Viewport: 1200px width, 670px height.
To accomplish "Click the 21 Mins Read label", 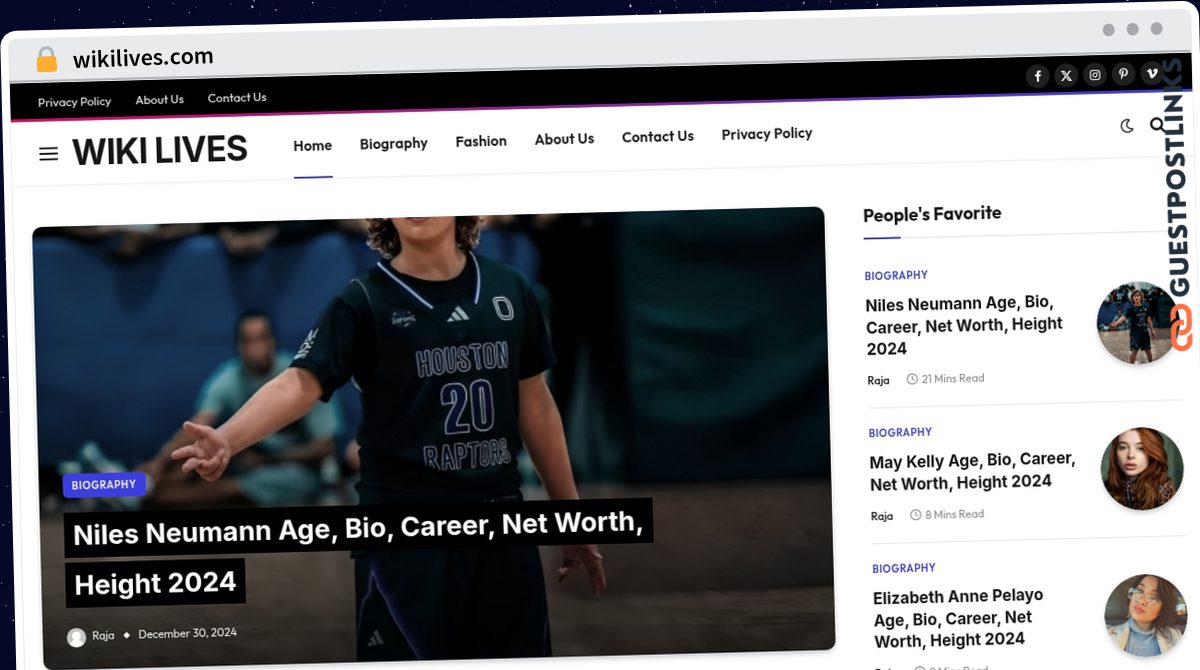I will [x=945, y=379].
